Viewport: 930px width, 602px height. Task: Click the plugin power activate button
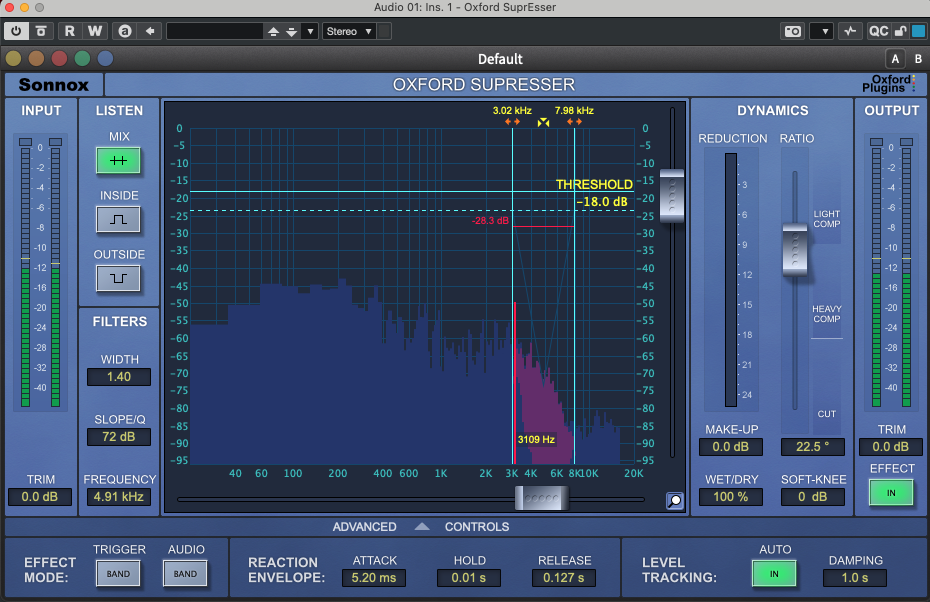coord(17,31)
